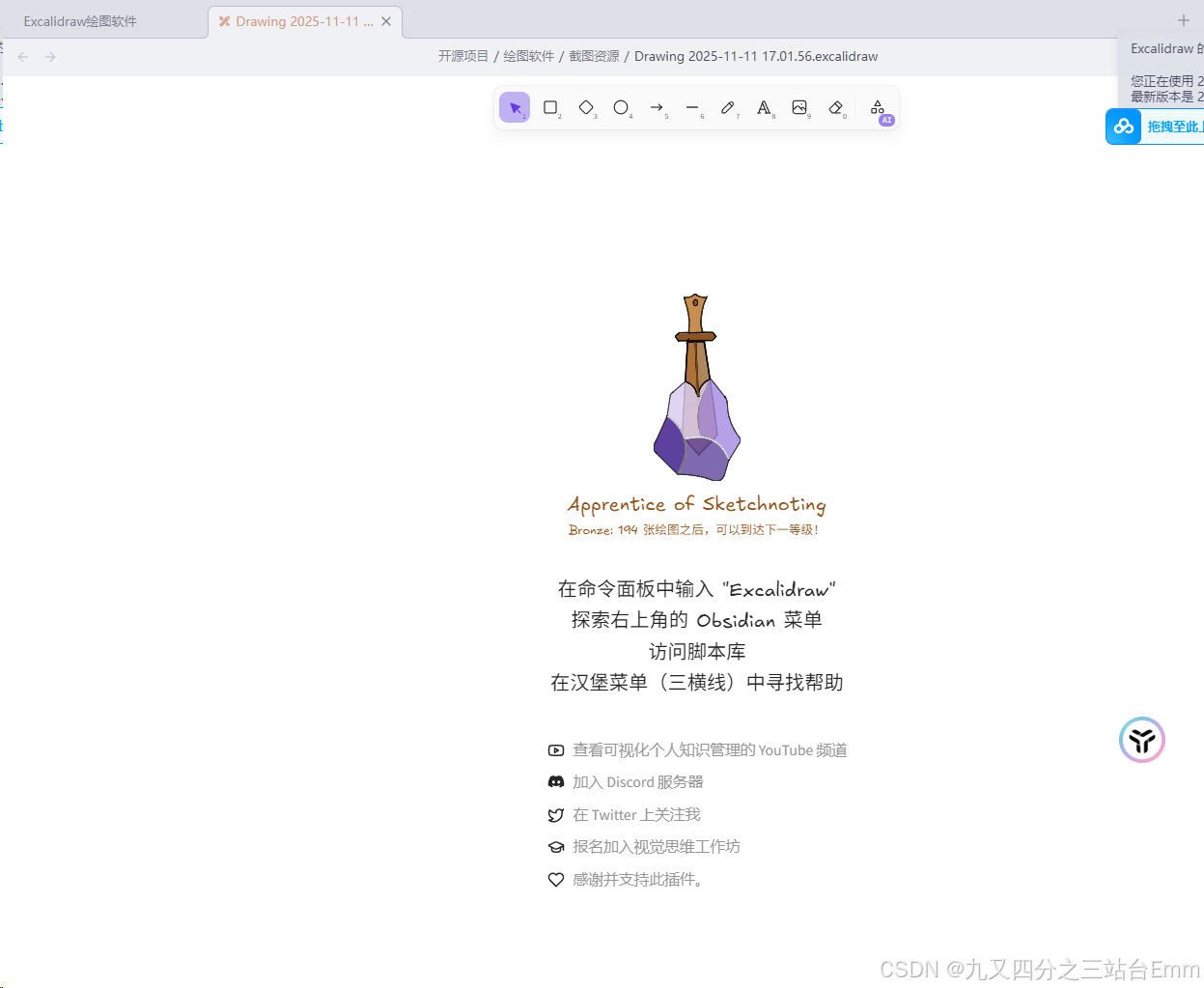Click the Bronze: 194 progress text

693,529
